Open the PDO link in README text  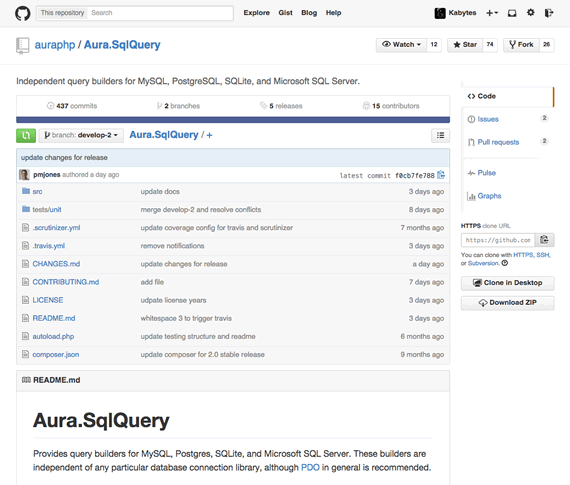tap(310, 467)
